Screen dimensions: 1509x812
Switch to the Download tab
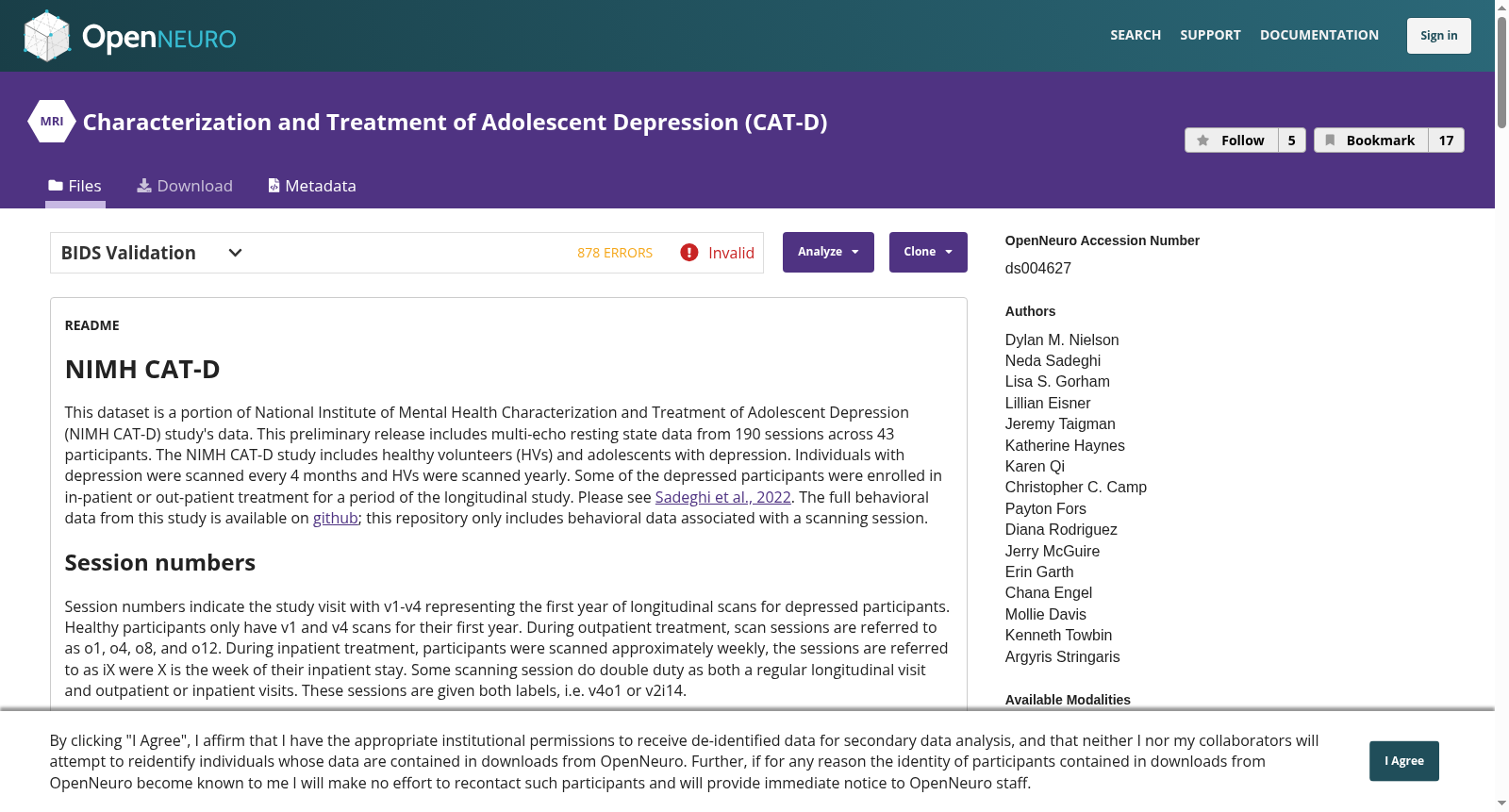click(185, 186)
